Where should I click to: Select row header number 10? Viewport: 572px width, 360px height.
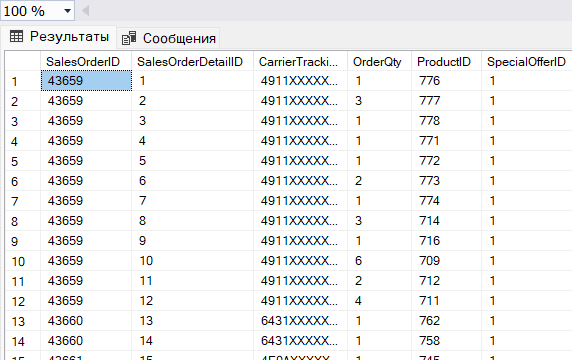click(23, 261)
